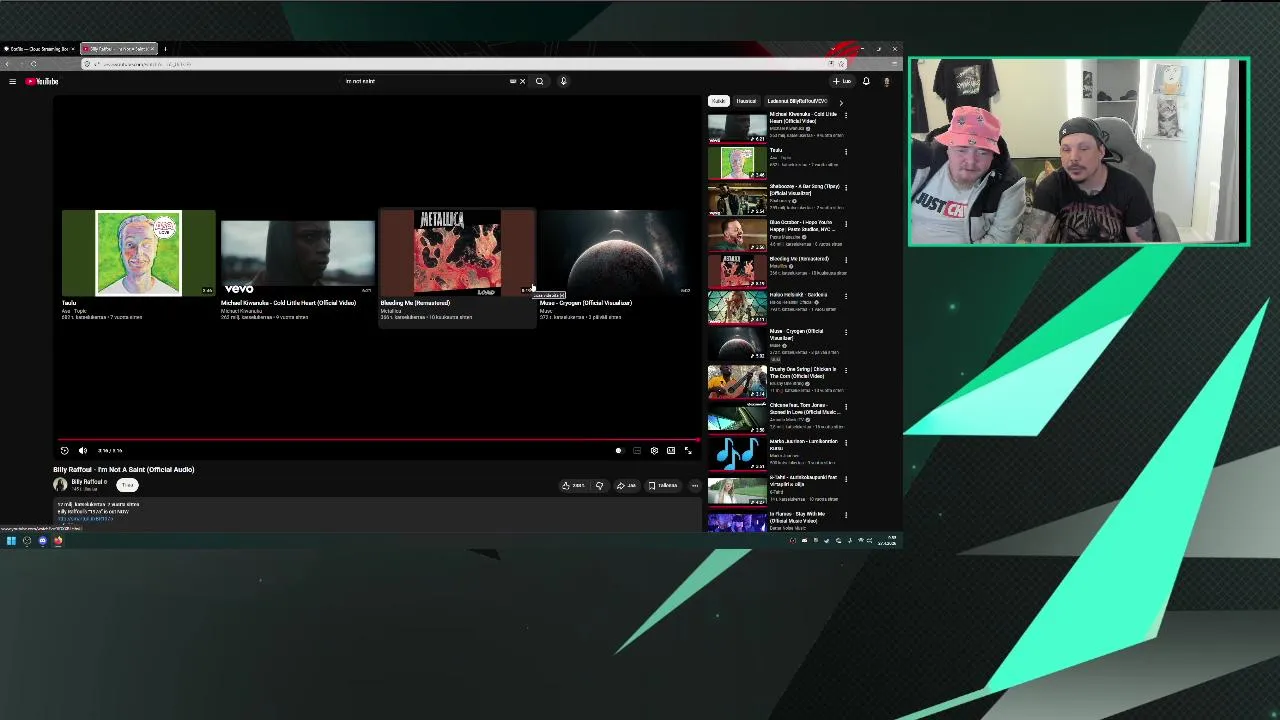Screen dimensions: 1280x720
Task: Like the video with thumbs up
Action: [573, 486]
